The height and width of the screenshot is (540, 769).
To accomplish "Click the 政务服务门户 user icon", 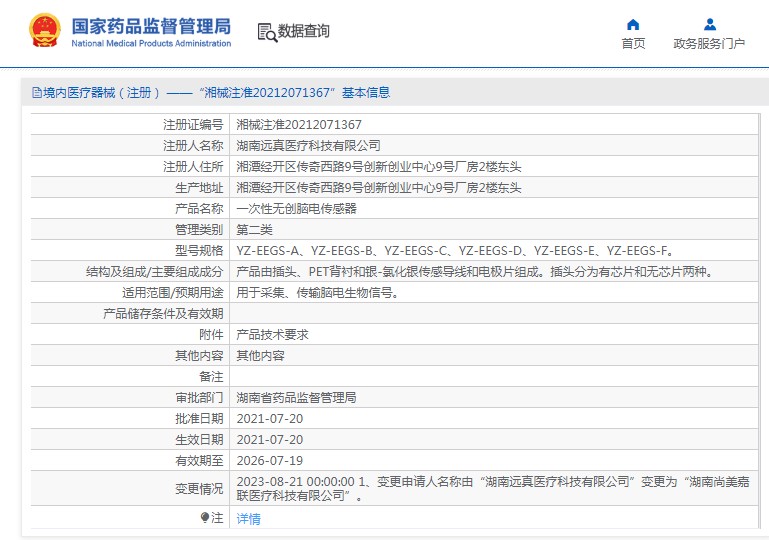I will 709,24.
